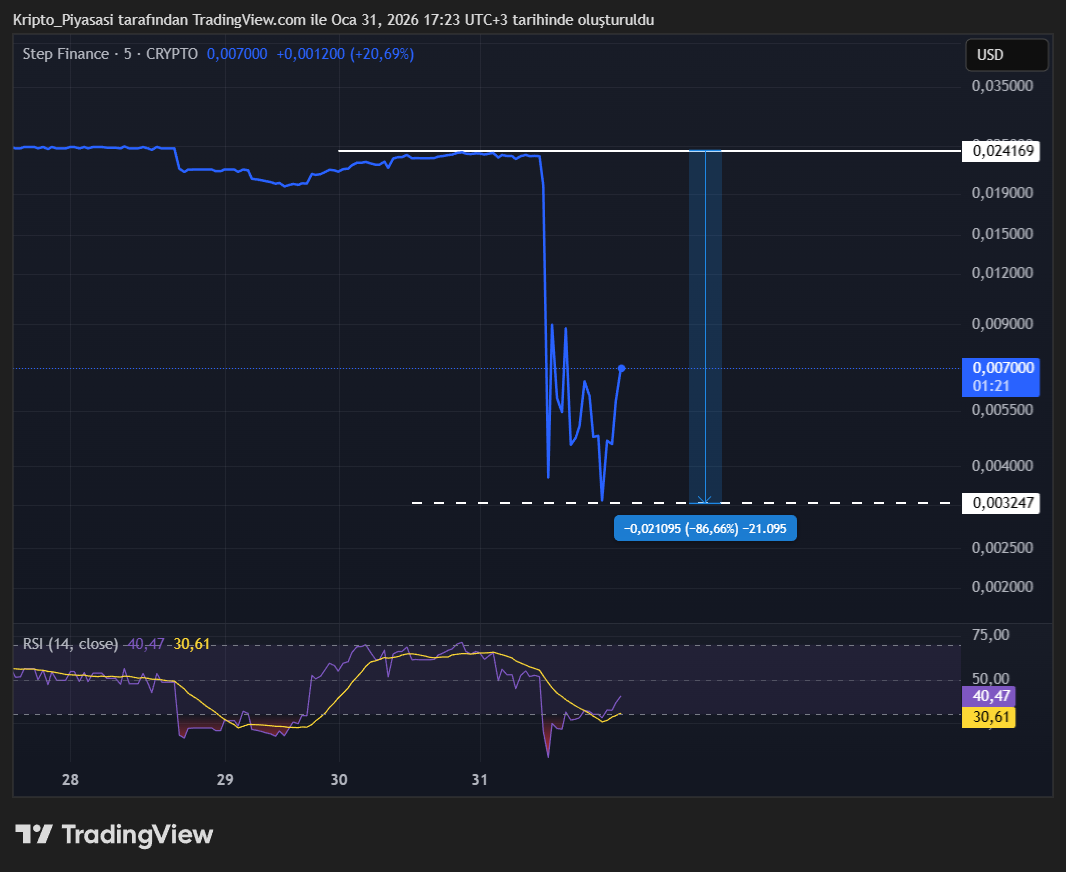Select the -86,66% measurement result label
The width and height of the screenshot is (1066, 872).
(x=705, y=529)
